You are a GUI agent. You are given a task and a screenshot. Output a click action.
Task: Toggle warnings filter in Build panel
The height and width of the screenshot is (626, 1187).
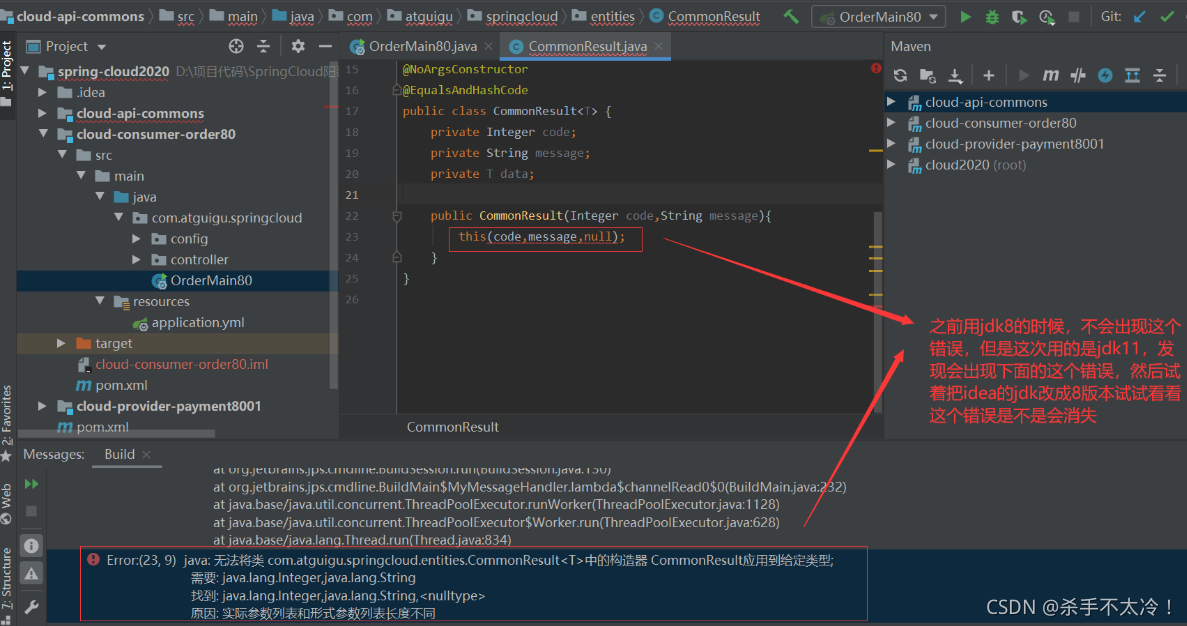click(x=31, y=575)
